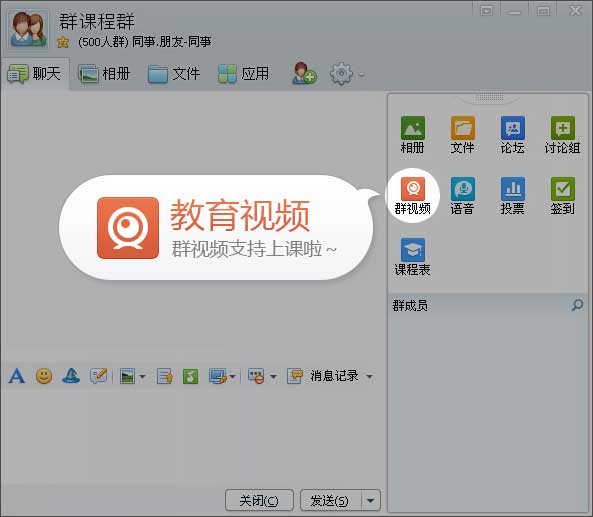Click the orange webcam icon in bubble

tap(128, 228)
